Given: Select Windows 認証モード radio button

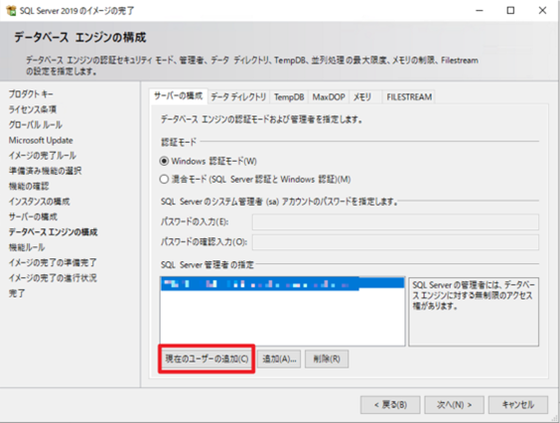Looking at the screenshot, I should click(x=164, y=161).
